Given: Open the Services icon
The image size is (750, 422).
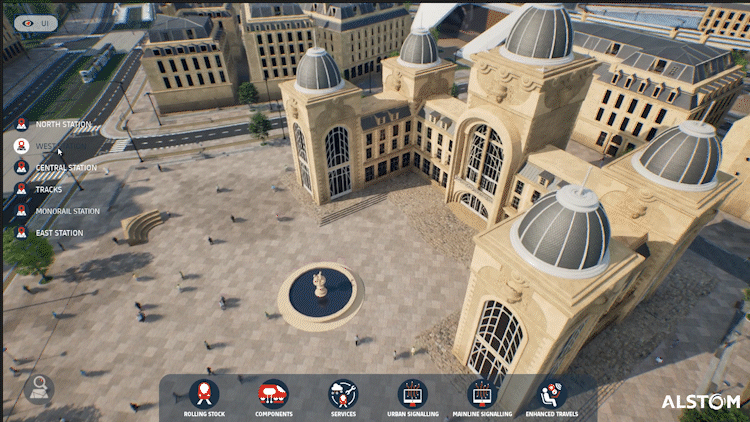Looking at the screenshot, I should coord(343,394).
